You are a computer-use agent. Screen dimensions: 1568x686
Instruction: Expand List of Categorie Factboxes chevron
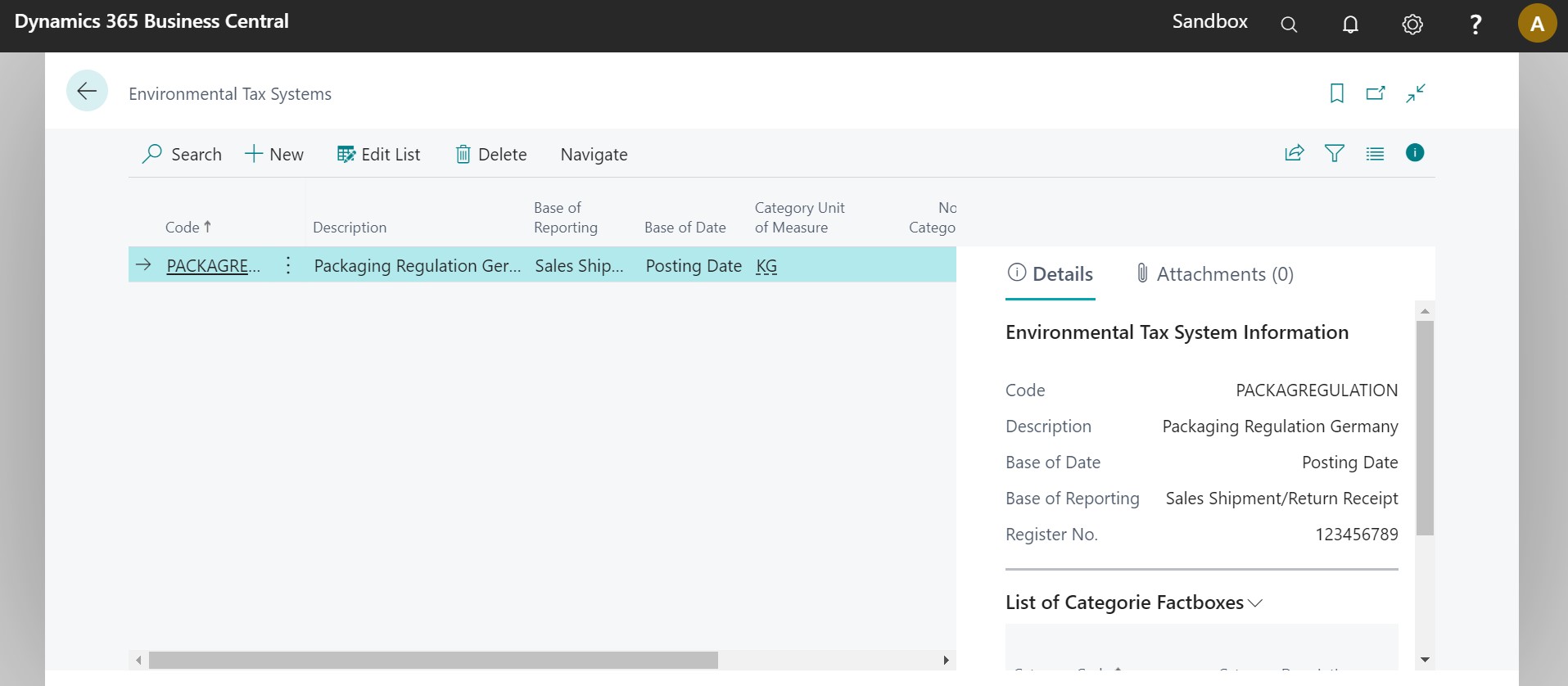pos(1255,603)
